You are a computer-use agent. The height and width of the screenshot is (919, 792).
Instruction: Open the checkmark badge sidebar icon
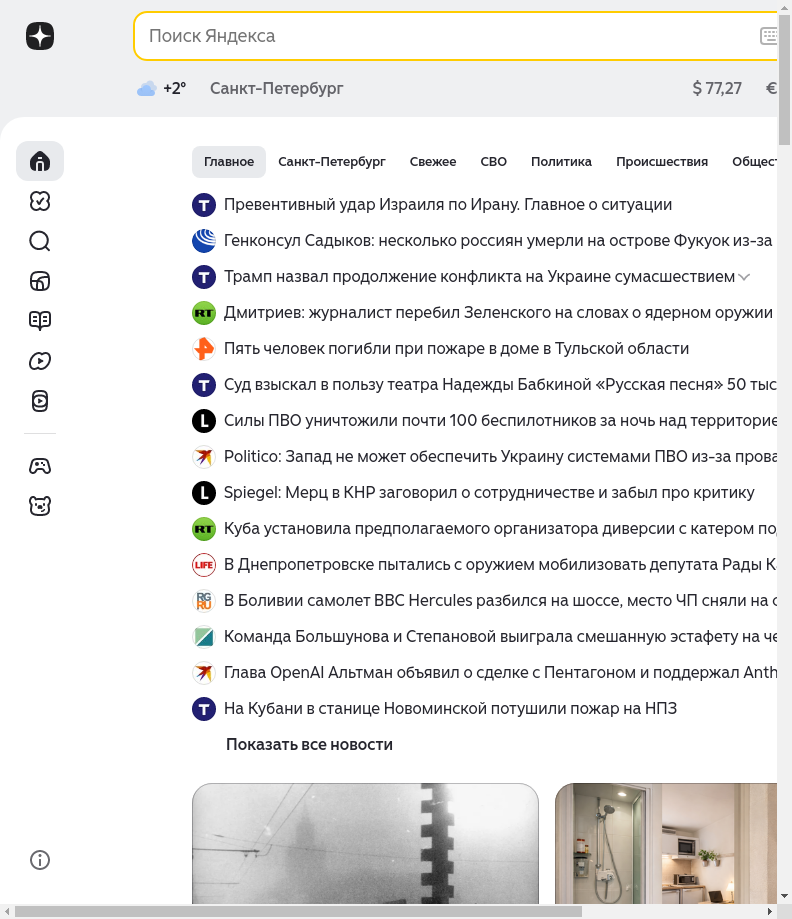point(40,201)
